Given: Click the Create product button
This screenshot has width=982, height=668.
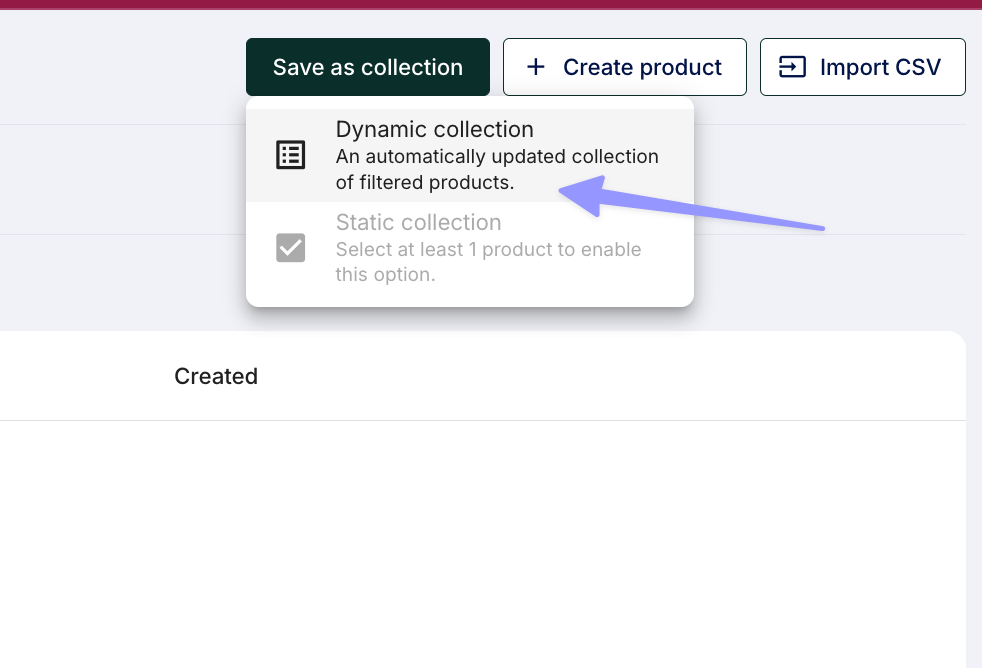Looking at the screenshot, I should 624,67.
